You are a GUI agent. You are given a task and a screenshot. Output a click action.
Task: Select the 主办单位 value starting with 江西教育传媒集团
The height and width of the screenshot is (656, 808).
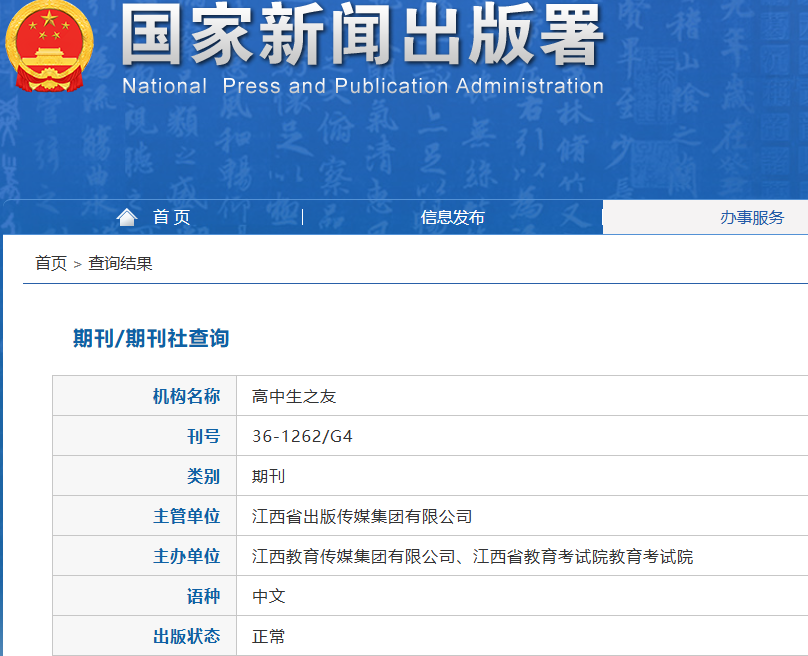coord(473,557)
